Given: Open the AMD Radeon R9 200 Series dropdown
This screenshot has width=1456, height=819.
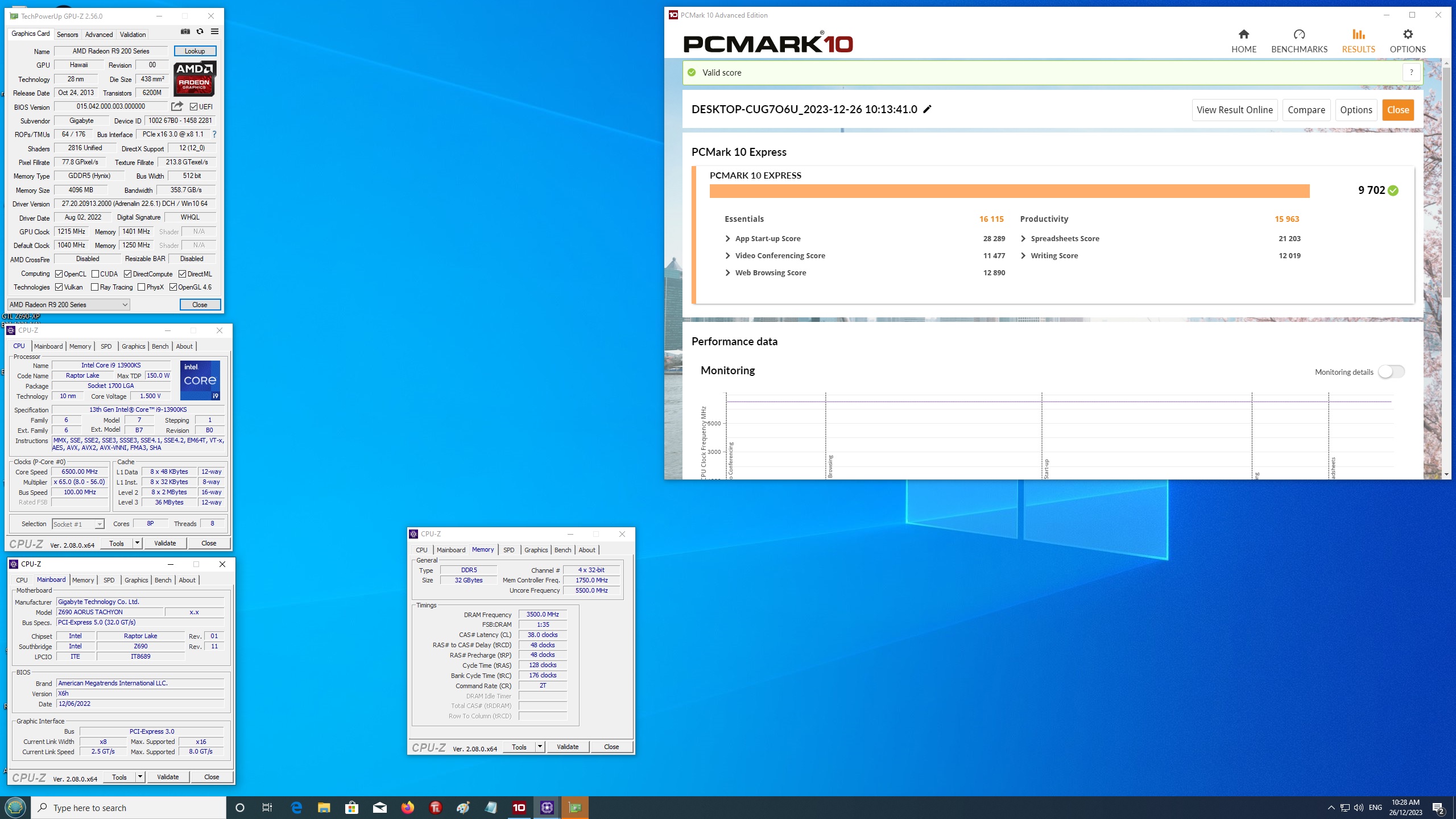Looking at the screenshot, I should [x=68, y=305].
